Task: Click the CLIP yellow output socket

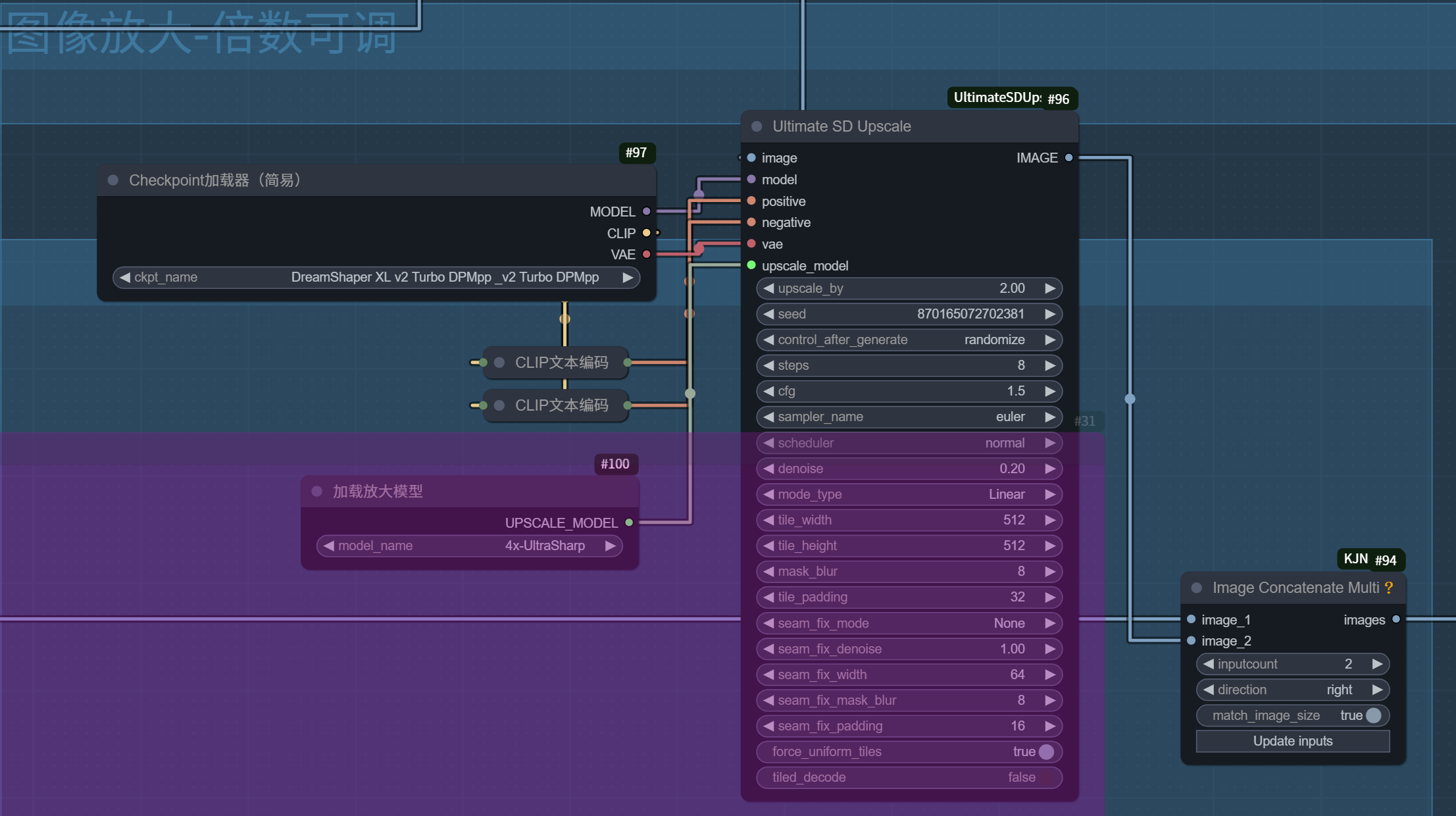Action: 646,233
